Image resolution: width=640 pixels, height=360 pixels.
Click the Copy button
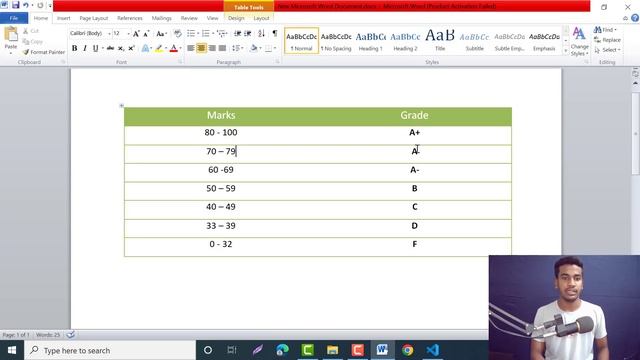tap(33, 42)
